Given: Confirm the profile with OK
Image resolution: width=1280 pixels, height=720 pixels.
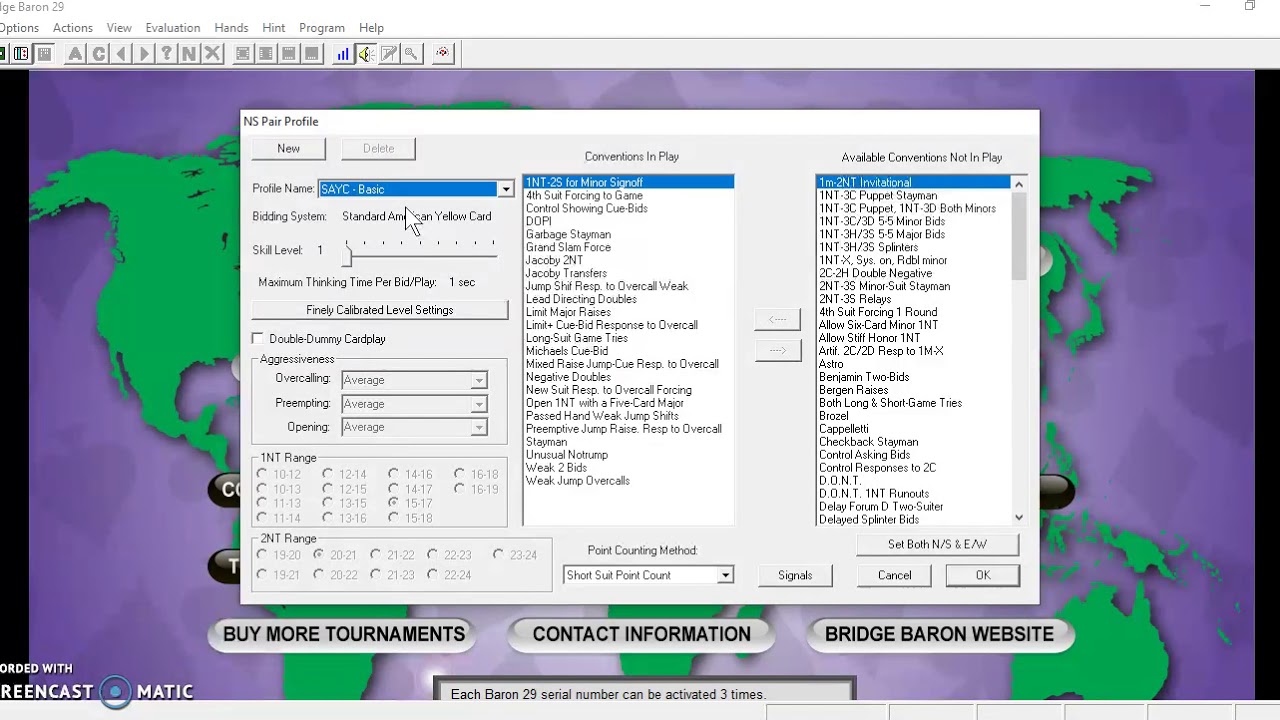Looking at the screenshot, I should coord(982,575).
